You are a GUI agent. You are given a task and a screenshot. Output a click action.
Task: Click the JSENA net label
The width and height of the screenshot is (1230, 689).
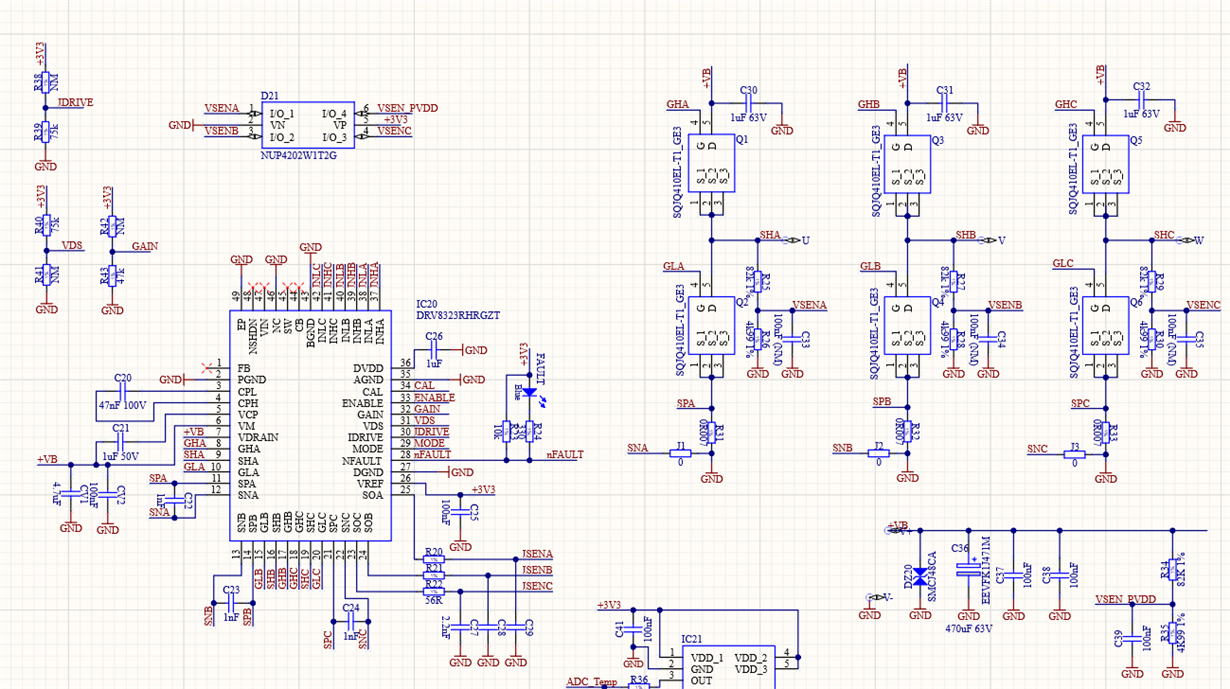point(537,554)
